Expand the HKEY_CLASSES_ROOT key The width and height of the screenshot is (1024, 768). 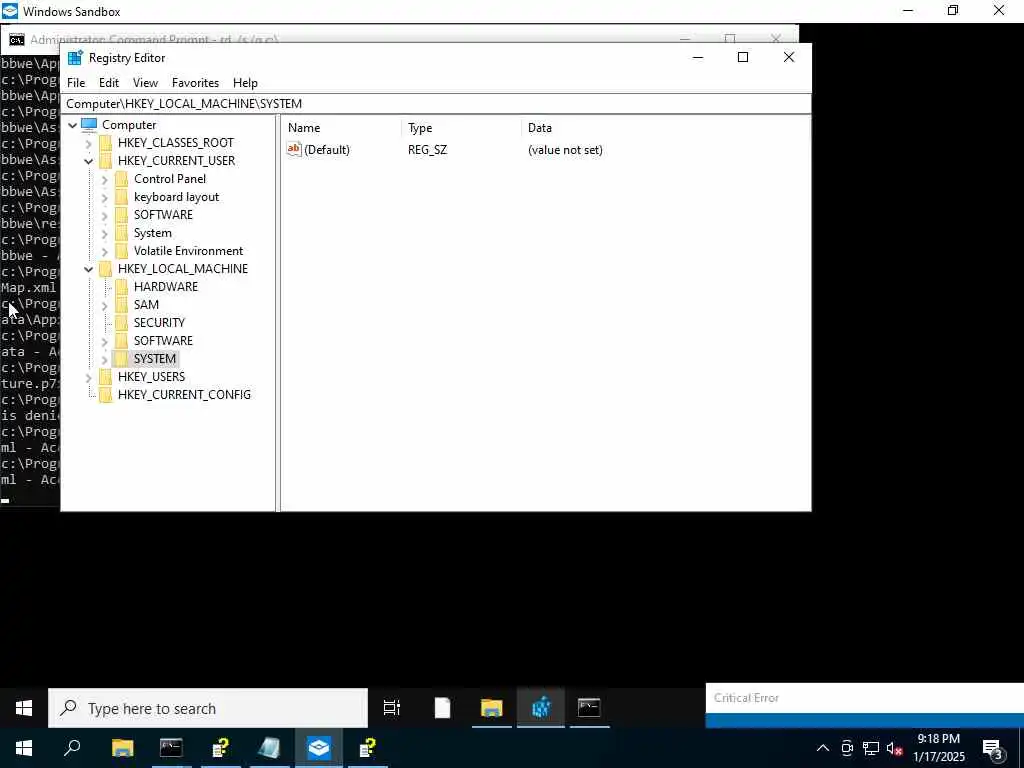tap(89, 143)
